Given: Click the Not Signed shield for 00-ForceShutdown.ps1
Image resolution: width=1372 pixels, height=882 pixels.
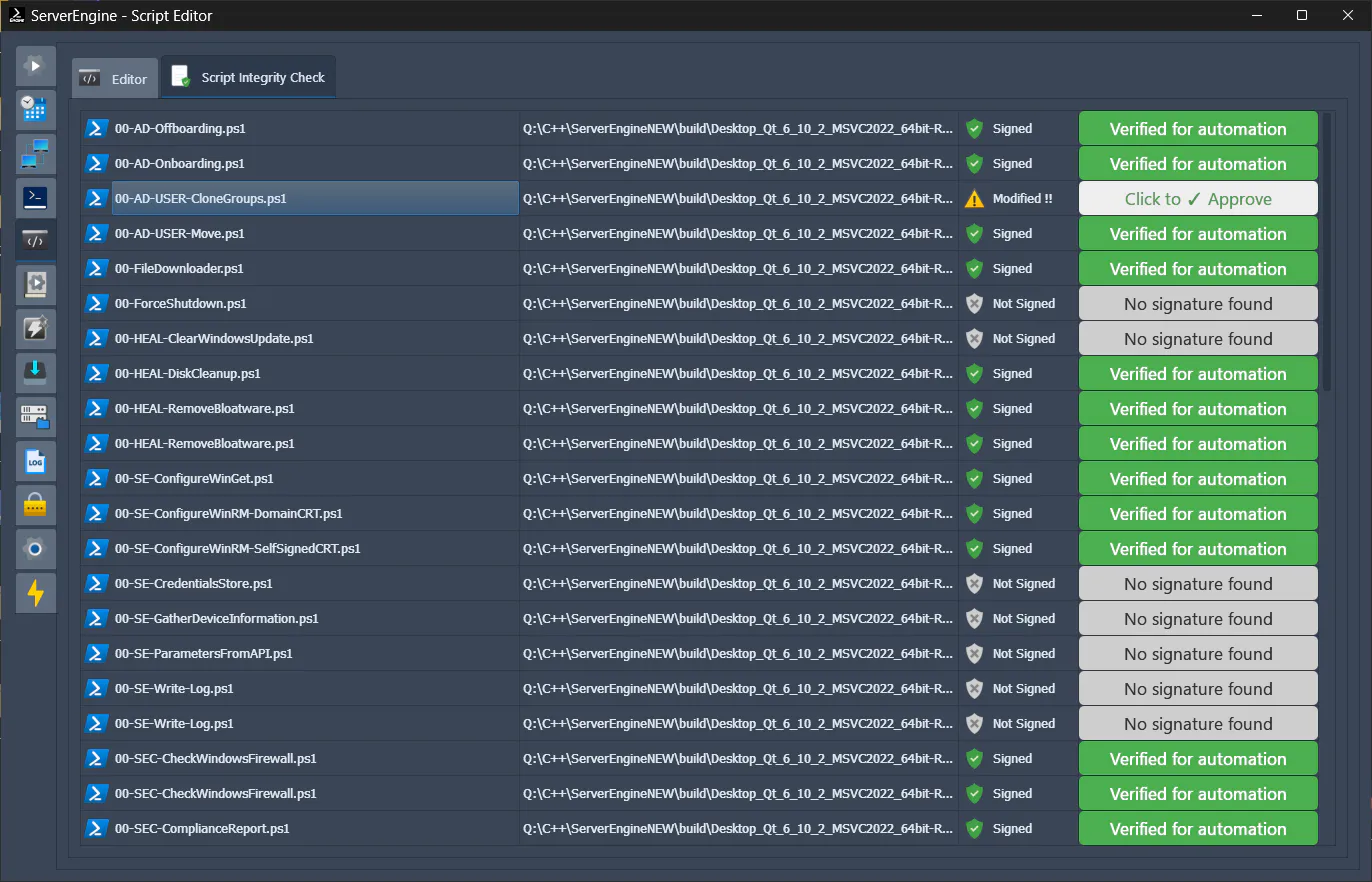Looking at the screenshot, I should click(973, 303).
